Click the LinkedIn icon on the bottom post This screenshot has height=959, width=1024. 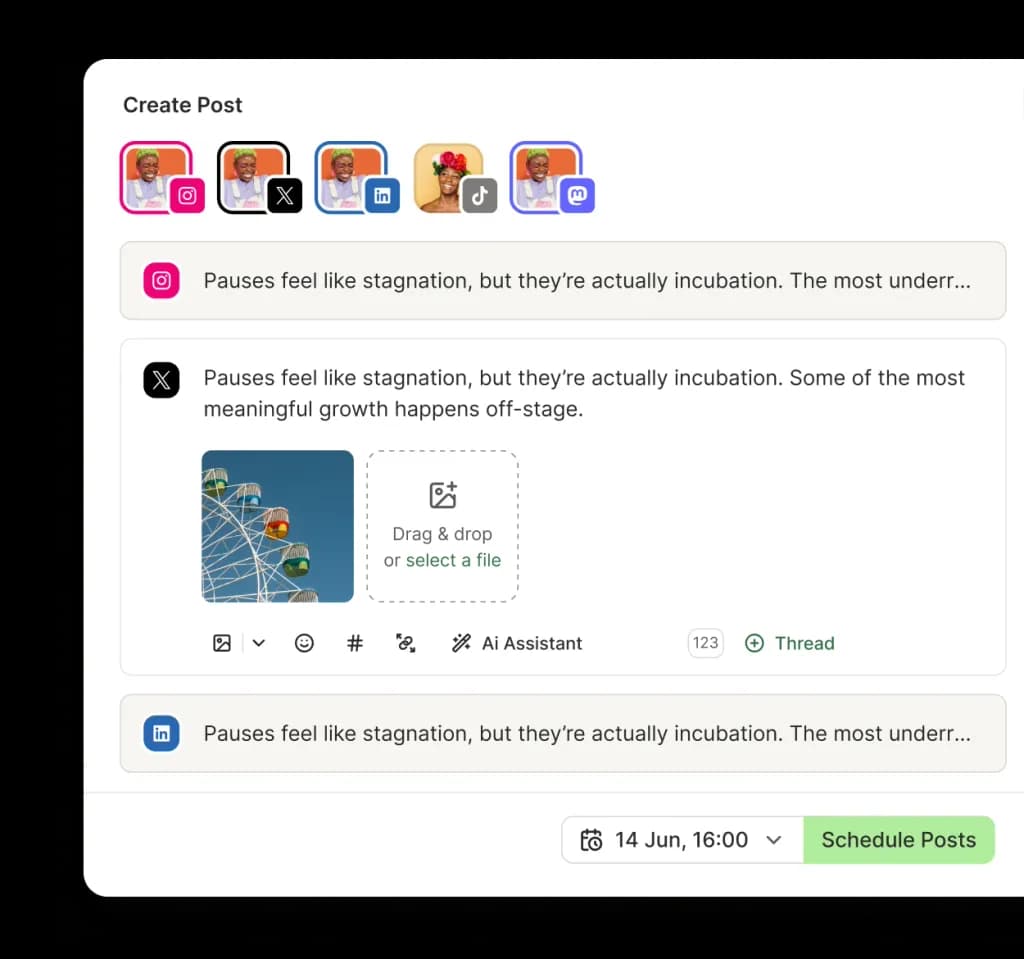tap(161, 733)
